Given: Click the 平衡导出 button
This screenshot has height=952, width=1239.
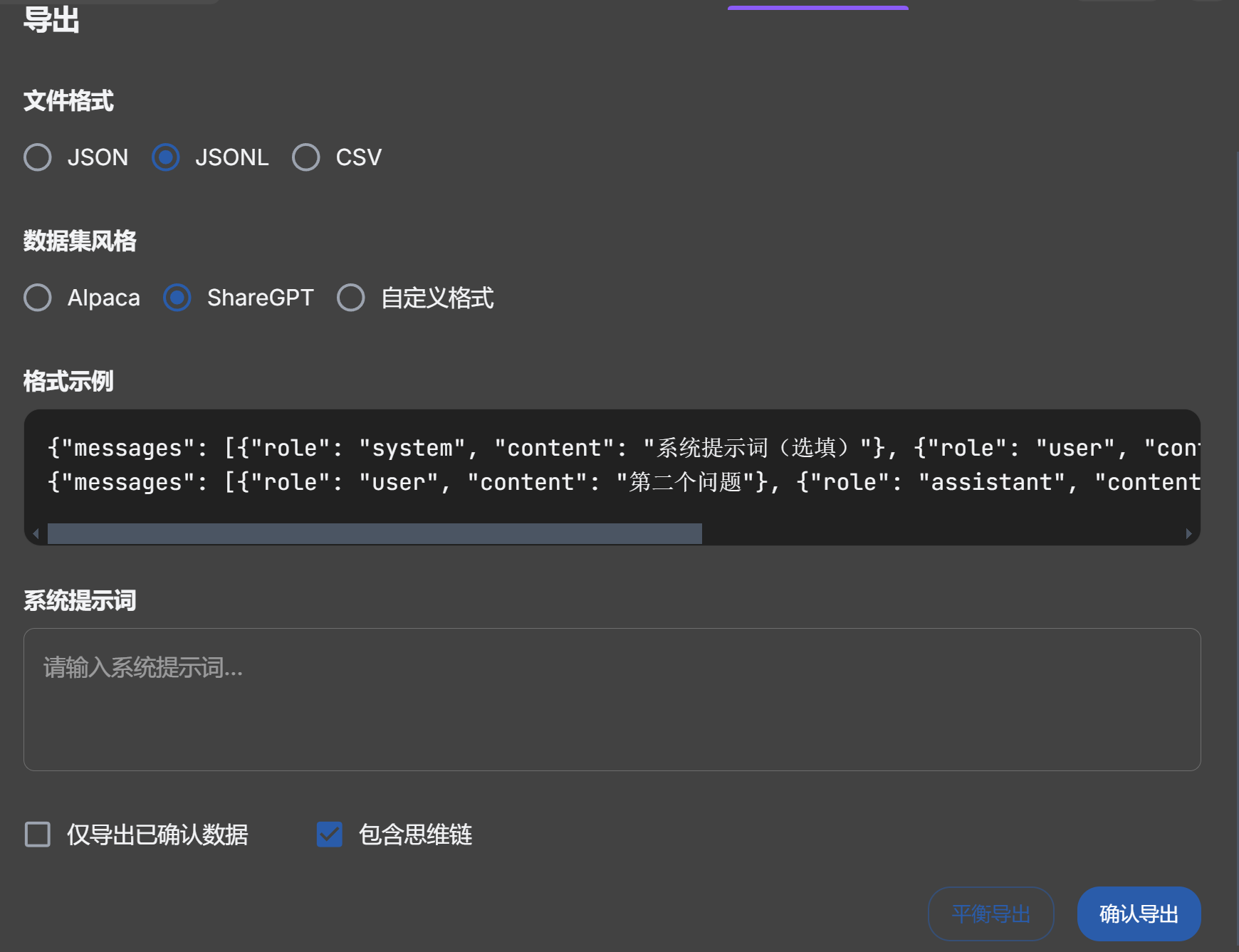Looking at the screenshot, I should [x=991, y=914].
